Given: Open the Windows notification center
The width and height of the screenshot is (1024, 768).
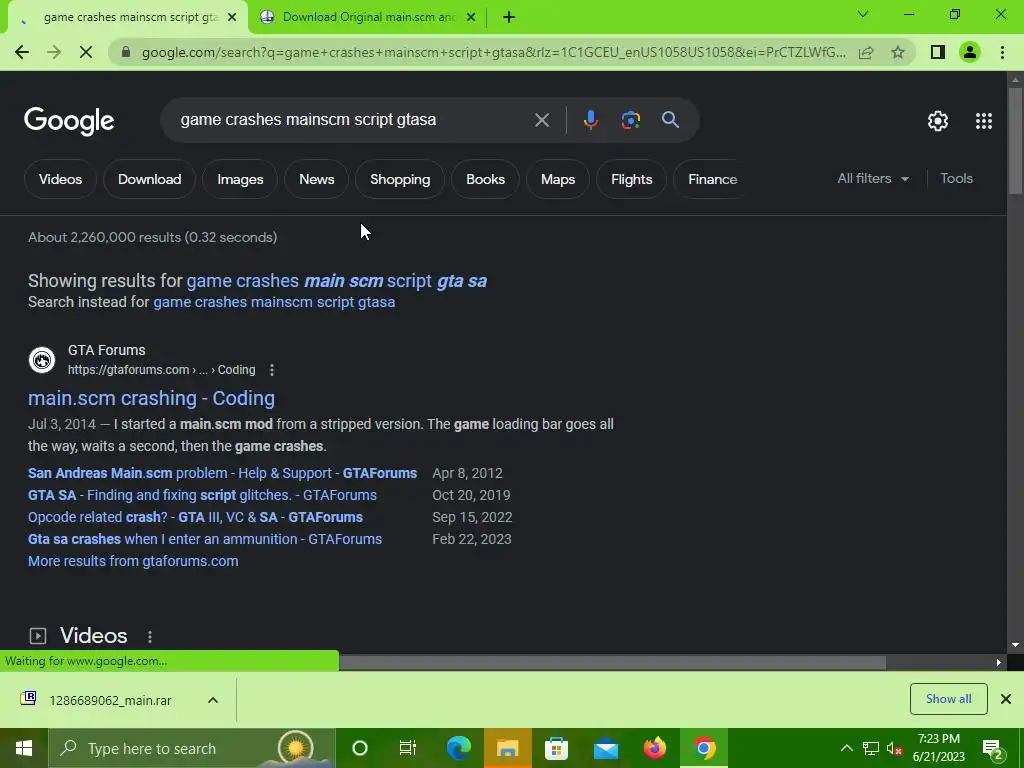Looking at the screenshot, I should pyautogui.click(x=993, y=748).
